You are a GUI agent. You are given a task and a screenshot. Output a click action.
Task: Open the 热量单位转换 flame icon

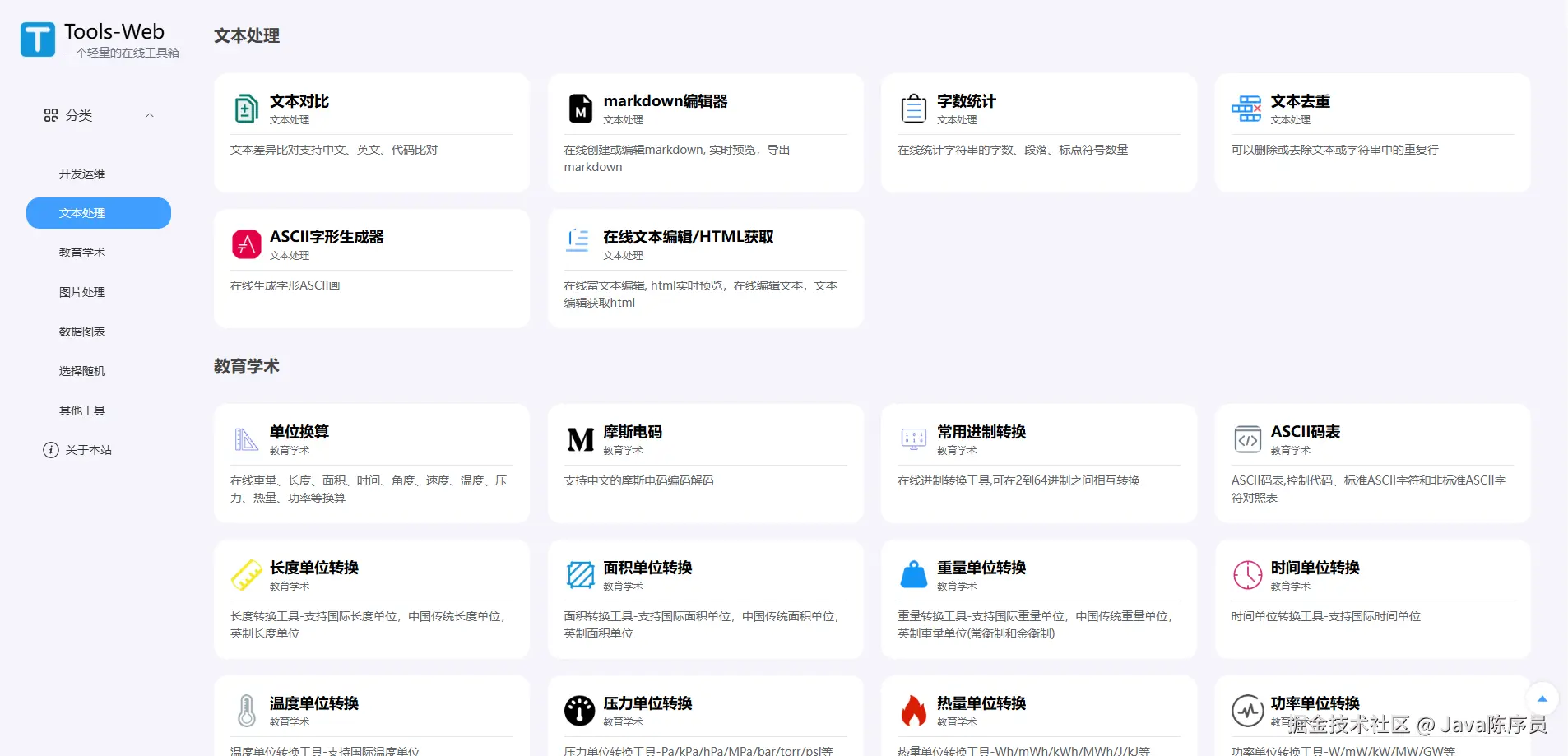point(913,711)
